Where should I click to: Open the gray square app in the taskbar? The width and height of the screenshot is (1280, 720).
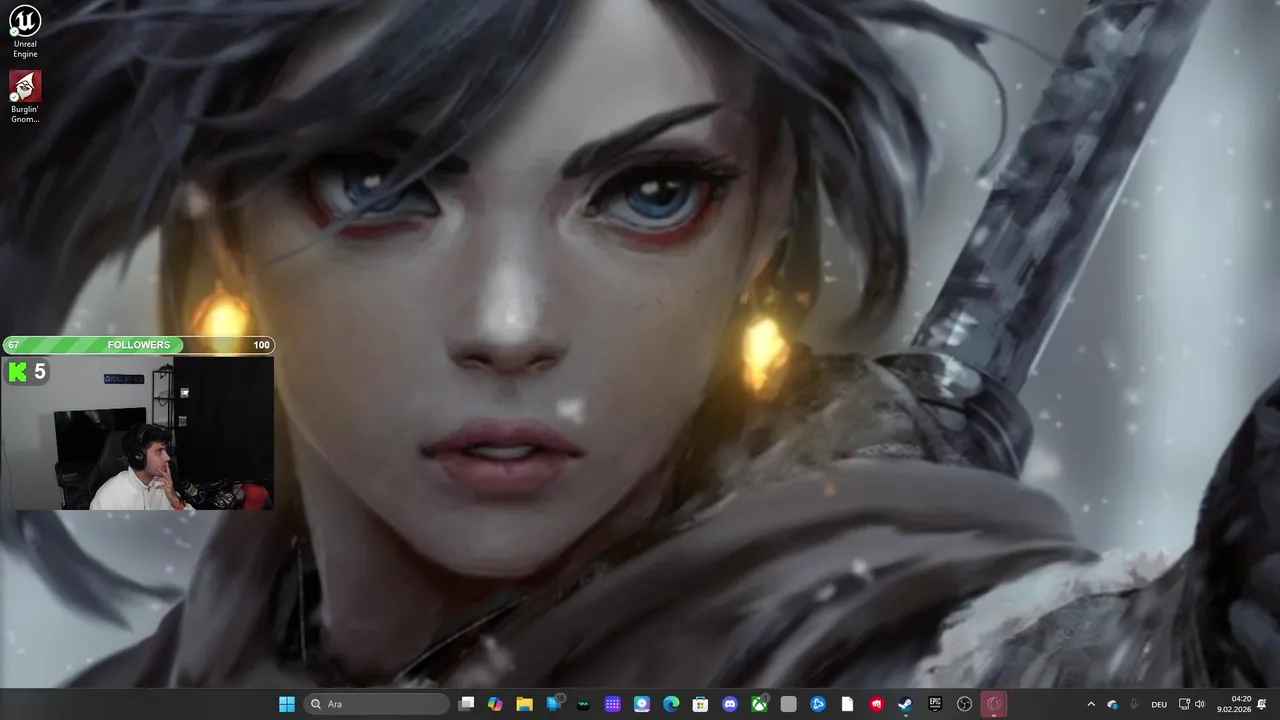(789, 704)
